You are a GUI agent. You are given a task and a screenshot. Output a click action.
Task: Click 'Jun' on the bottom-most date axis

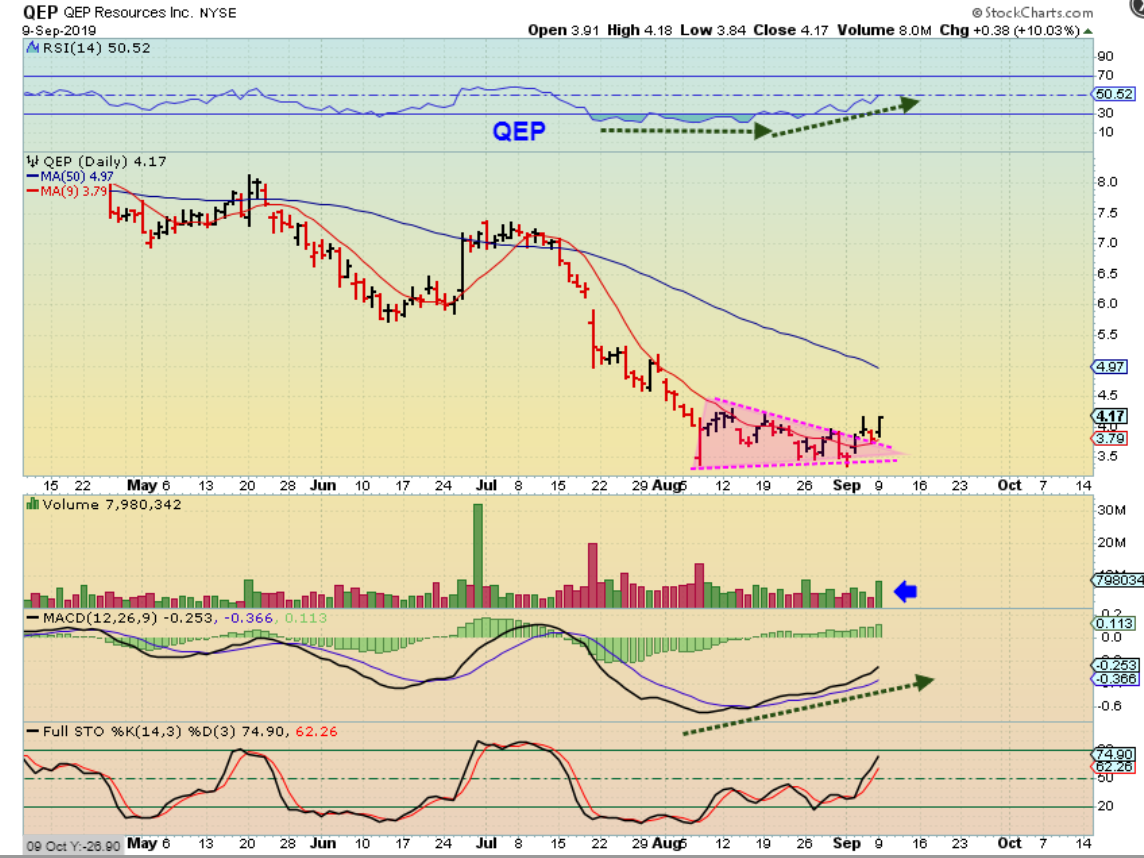[322, 843]
